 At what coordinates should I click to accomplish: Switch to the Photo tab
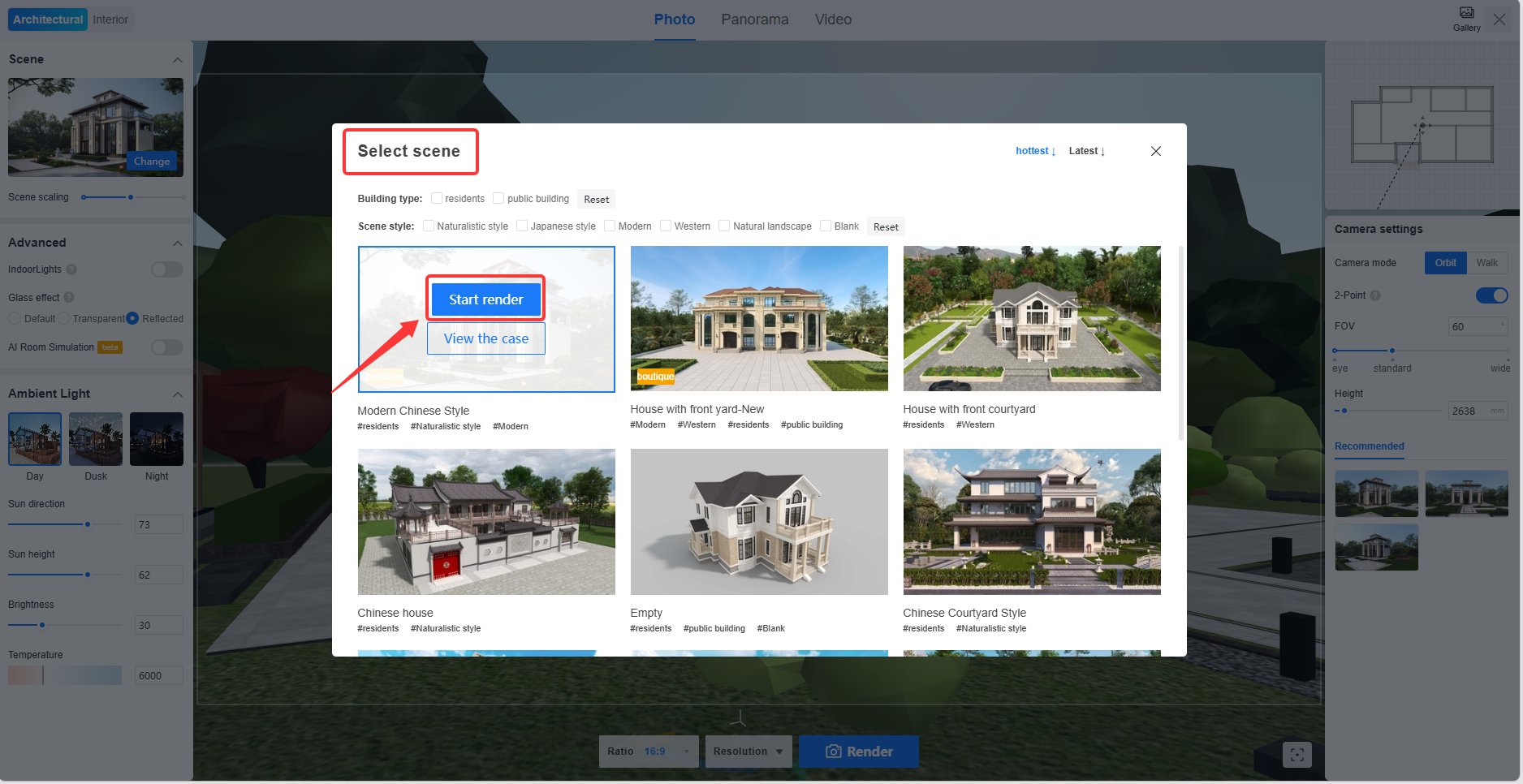(x=675, y=19)
